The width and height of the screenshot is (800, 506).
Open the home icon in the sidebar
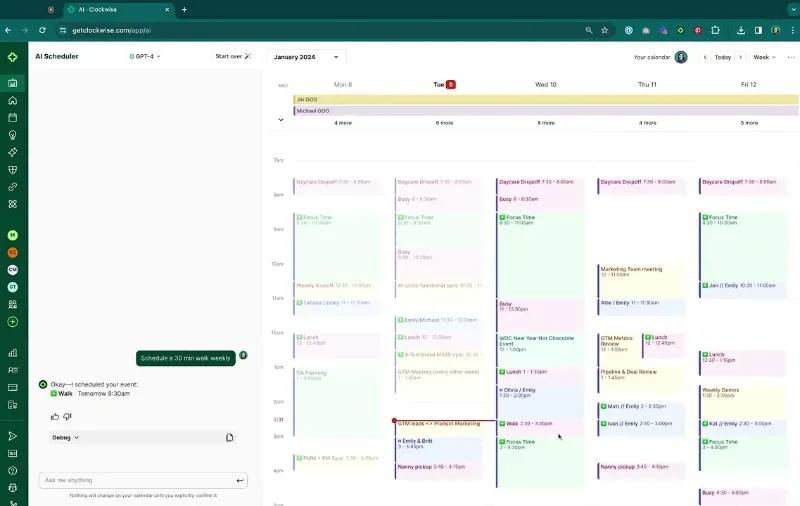pyautogui.click(x=13, y=100)
